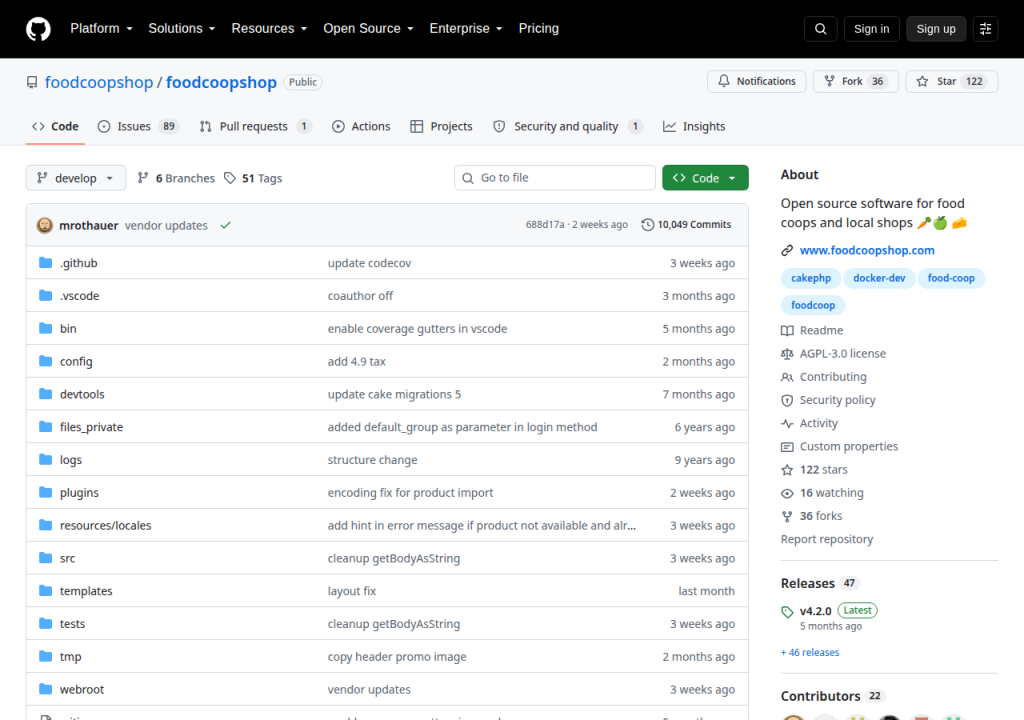Open the Actions tab

pos(361,126)
